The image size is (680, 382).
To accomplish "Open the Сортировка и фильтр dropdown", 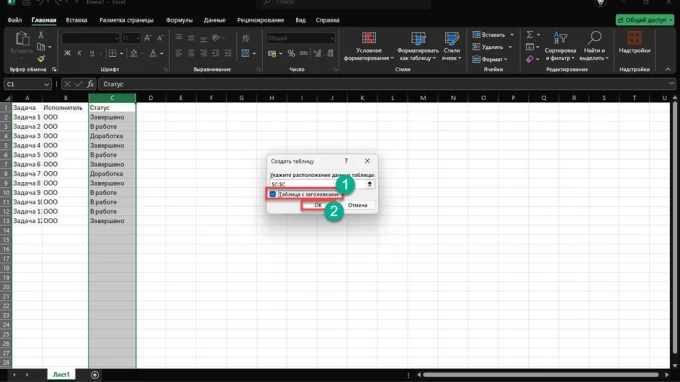I will (560, 46).
